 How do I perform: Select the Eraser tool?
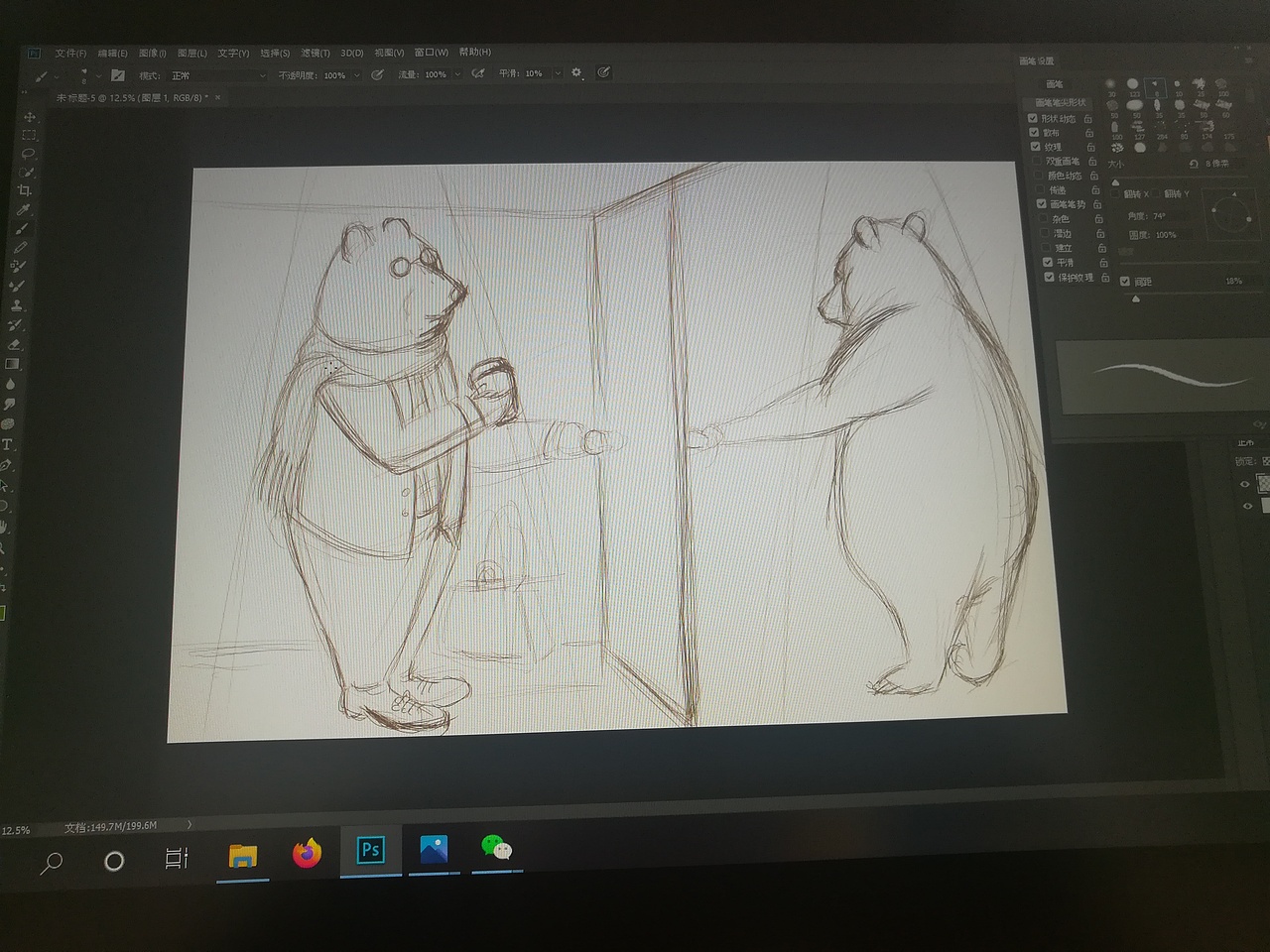[14, 344]
